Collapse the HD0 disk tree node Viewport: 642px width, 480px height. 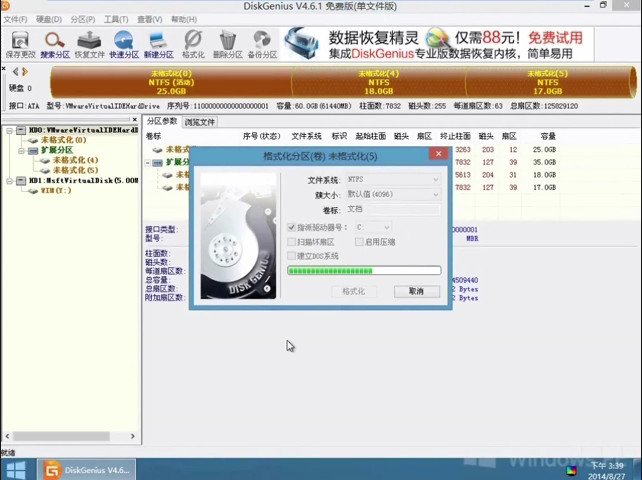coord(9,131)
